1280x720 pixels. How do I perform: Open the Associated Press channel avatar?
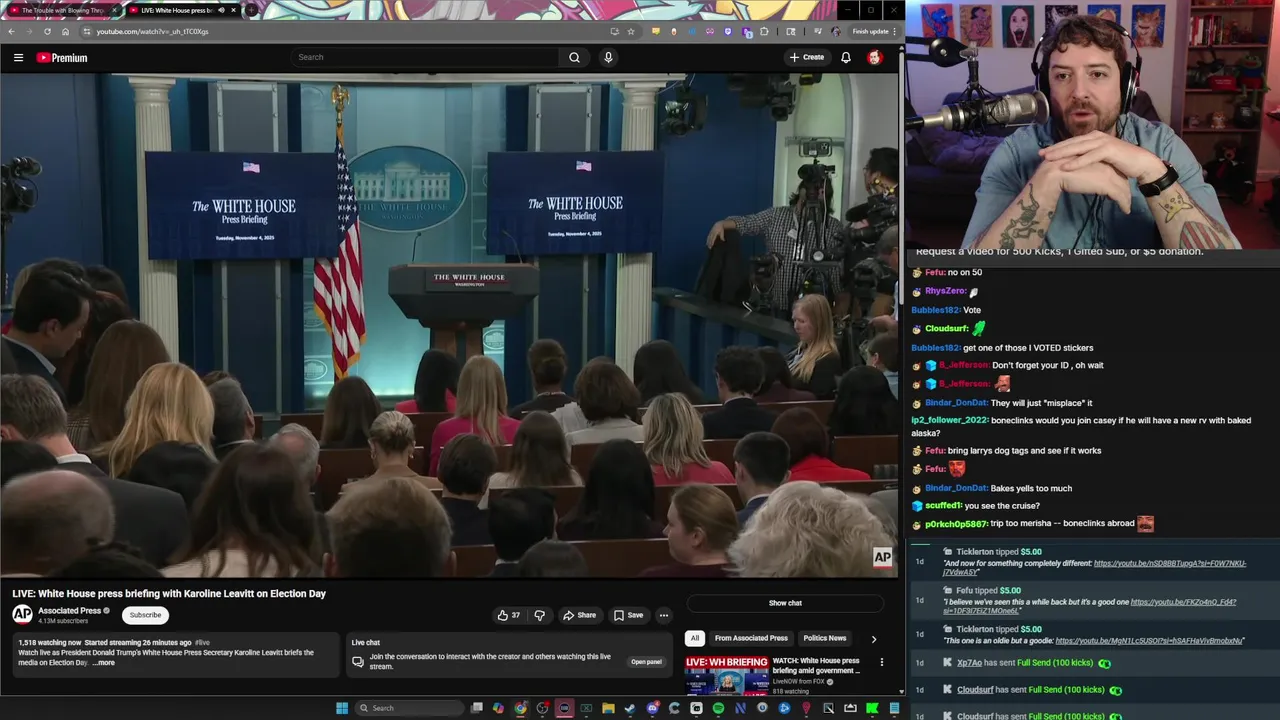[22, 614]
